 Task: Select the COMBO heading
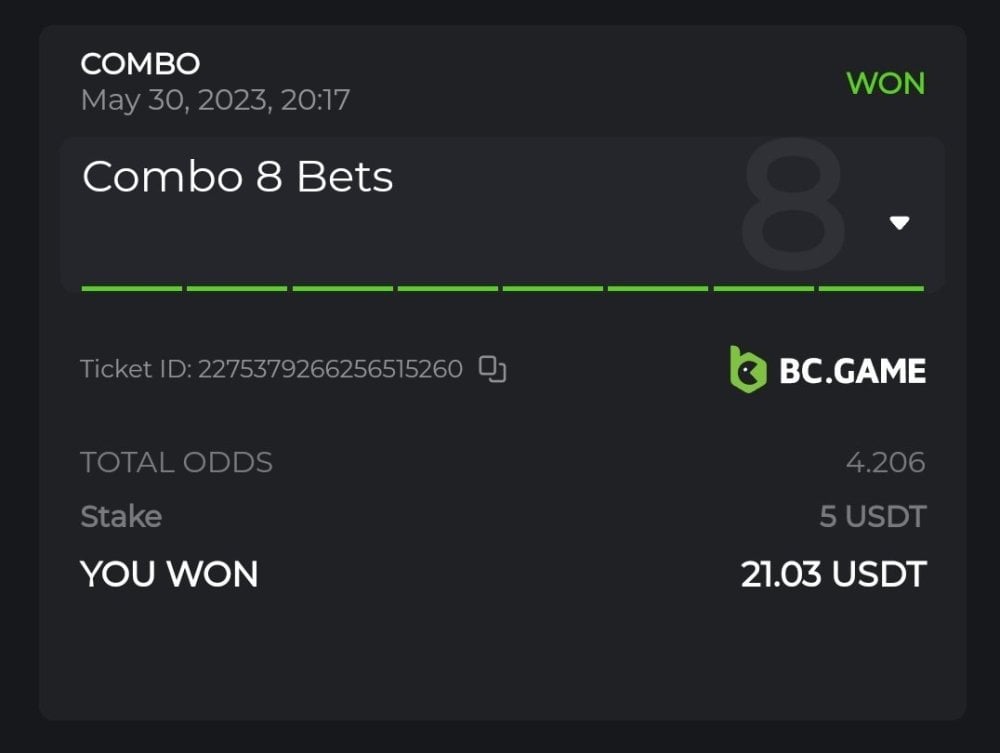[140, 64]
